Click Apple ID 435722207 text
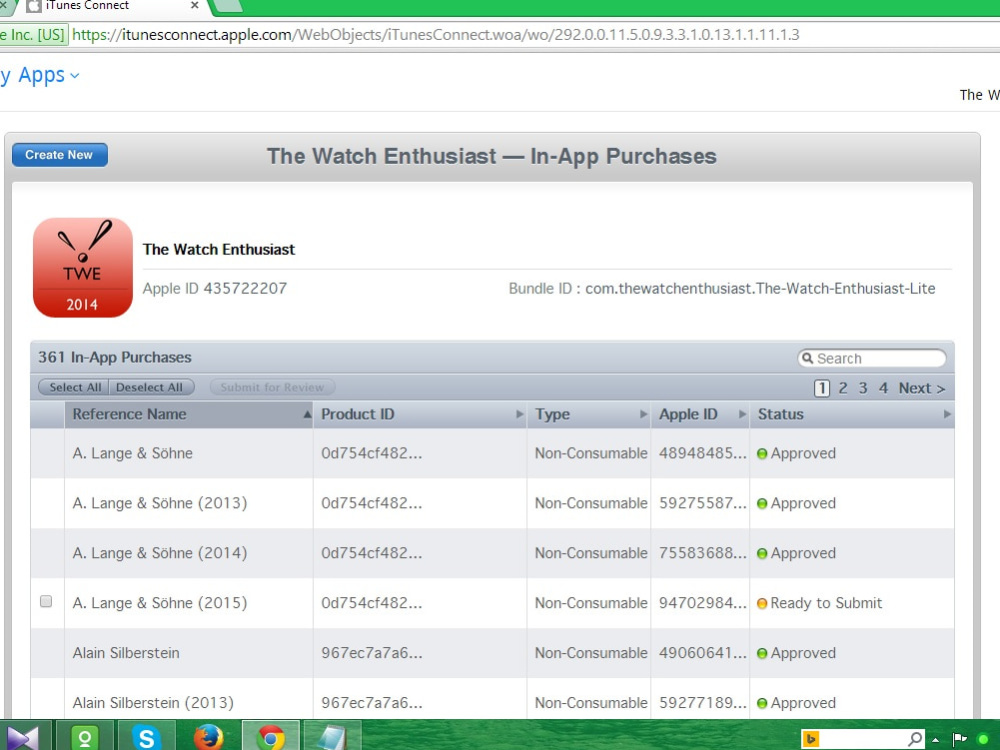Image resolution: width=1000 pixels, height=750 pixels. [x=214, y=288]
